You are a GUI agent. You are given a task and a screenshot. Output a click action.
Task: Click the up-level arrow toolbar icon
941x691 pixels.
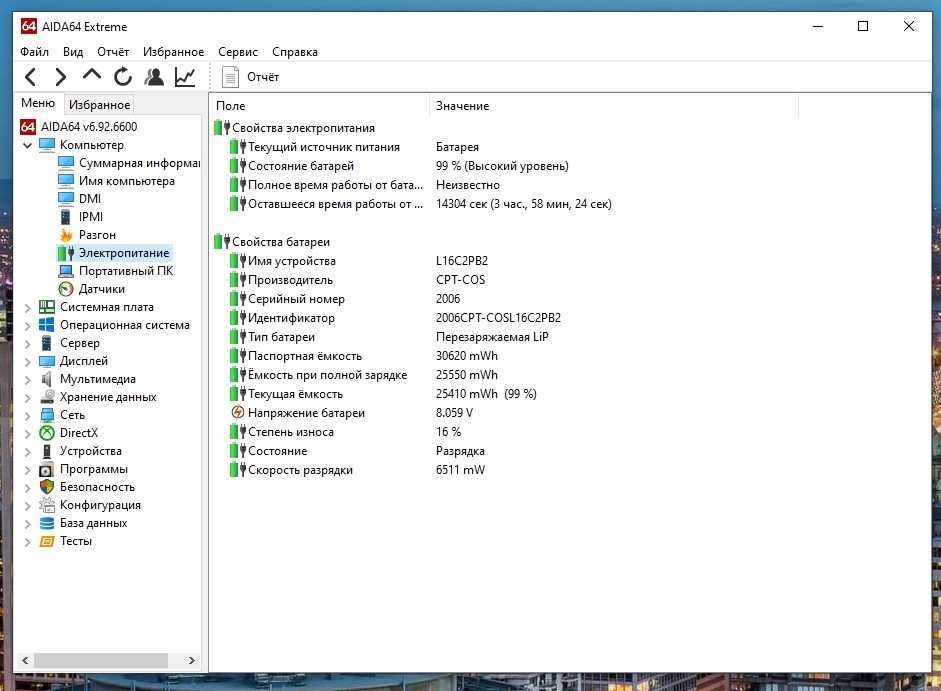tap(92, 75)
